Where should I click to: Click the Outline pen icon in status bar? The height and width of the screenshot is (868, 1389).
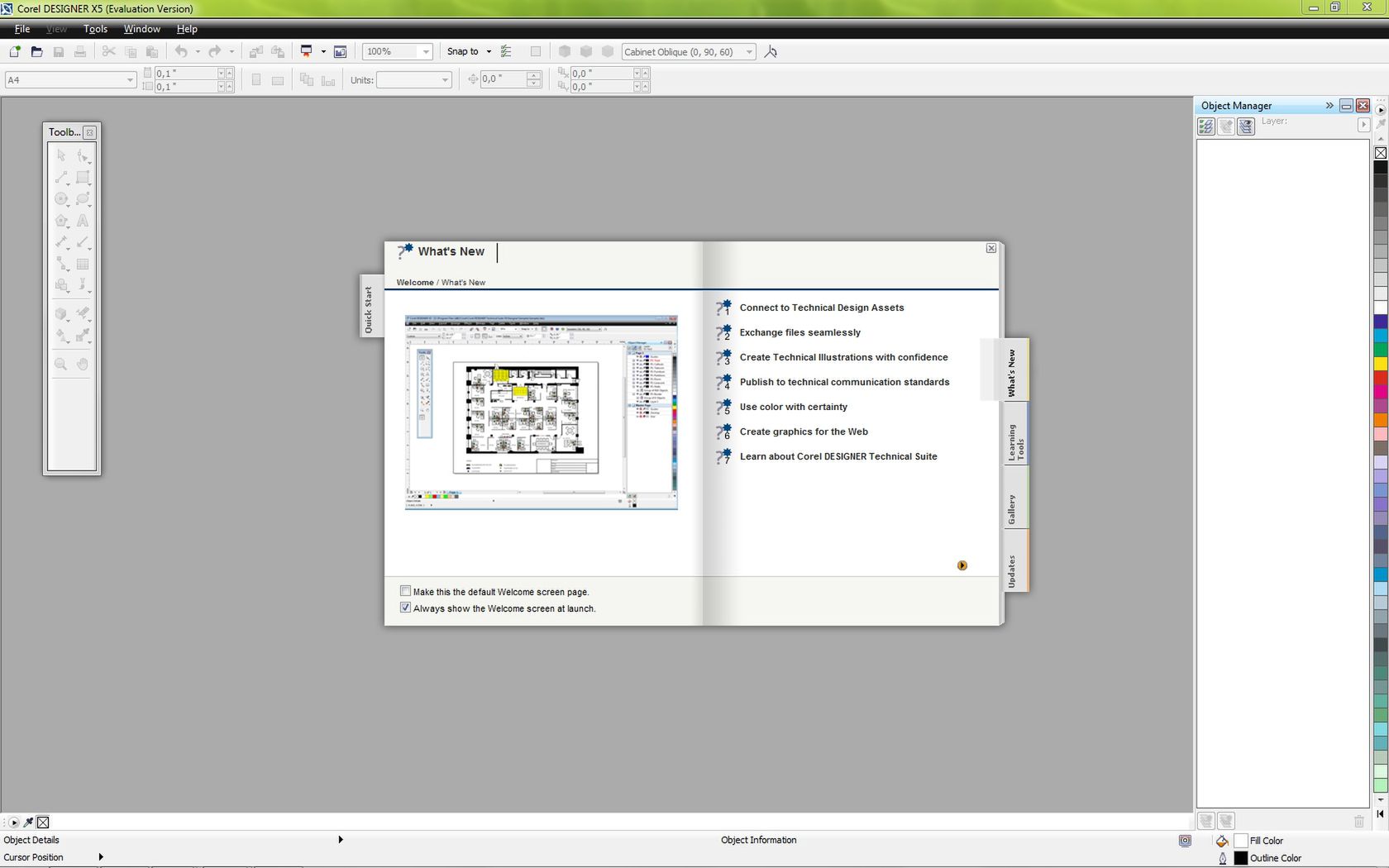(x=1223, y=859)
